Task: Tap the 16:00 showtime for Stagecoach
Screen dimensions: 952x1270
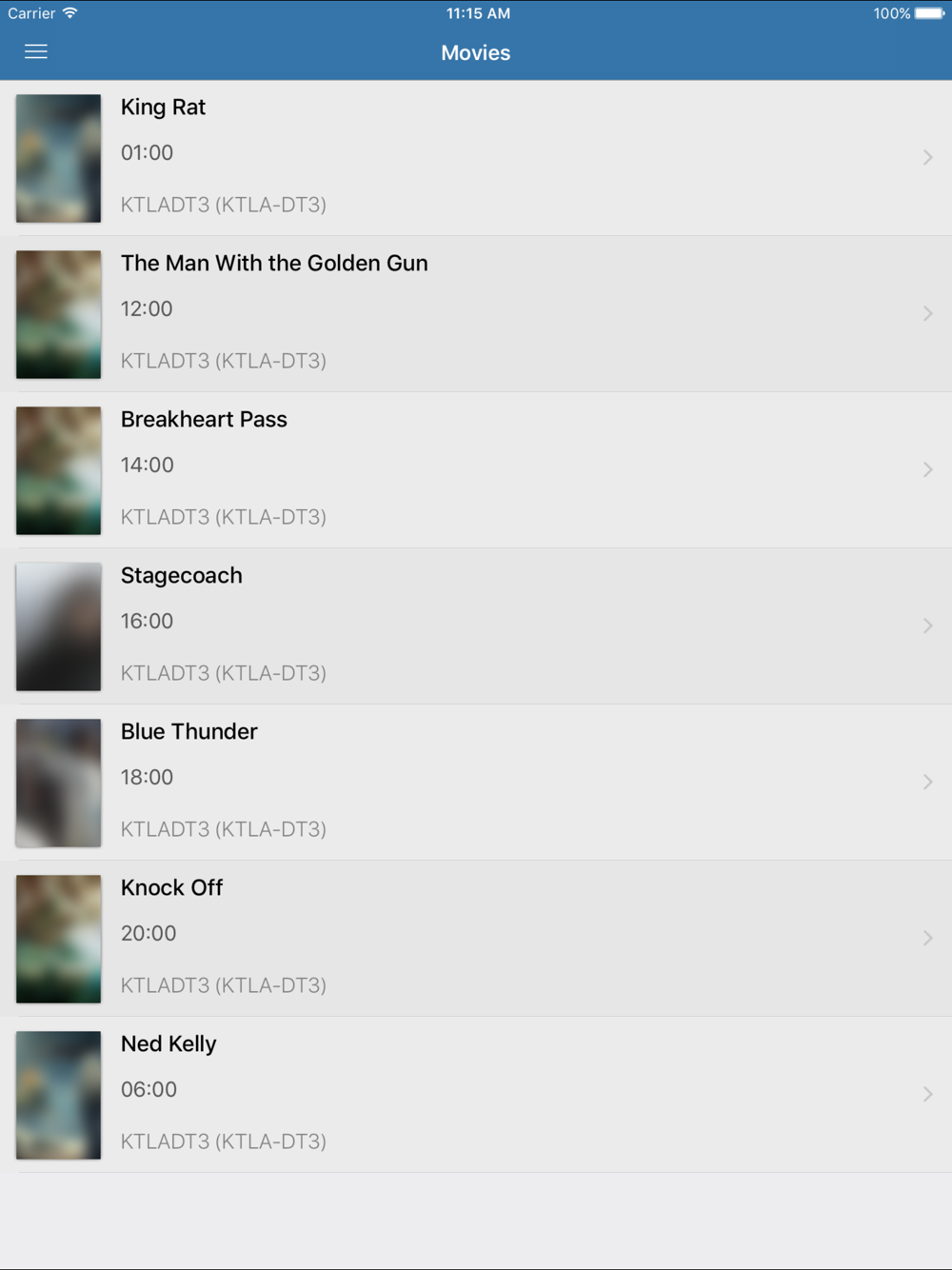Action: click(147, 621)
